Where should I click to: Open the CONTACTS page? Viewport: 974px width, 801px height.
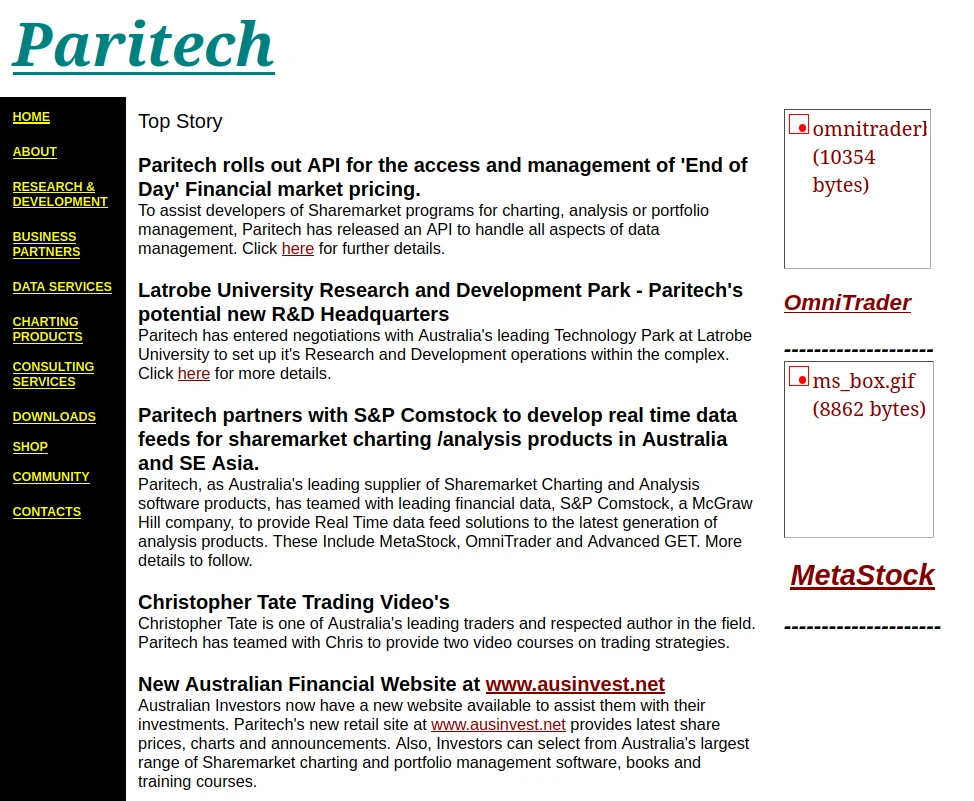(46, 512)
